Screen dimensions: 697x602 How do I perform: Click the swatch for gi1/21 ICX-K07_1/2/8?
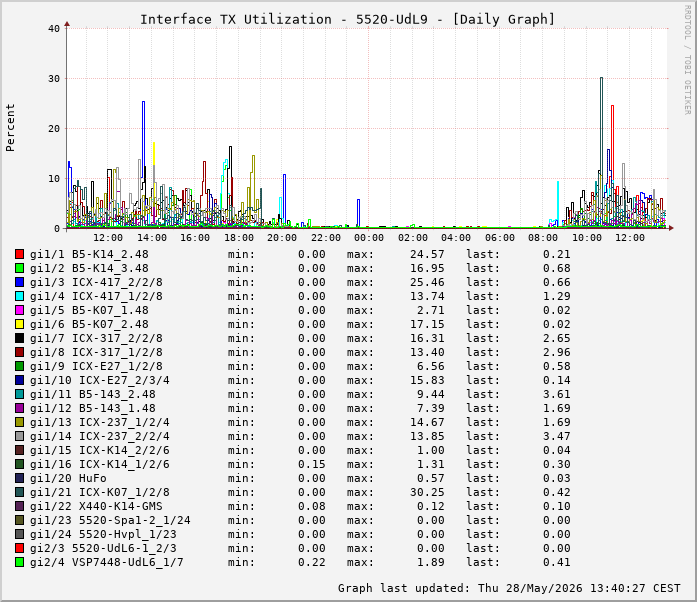[x=19, y=492]
